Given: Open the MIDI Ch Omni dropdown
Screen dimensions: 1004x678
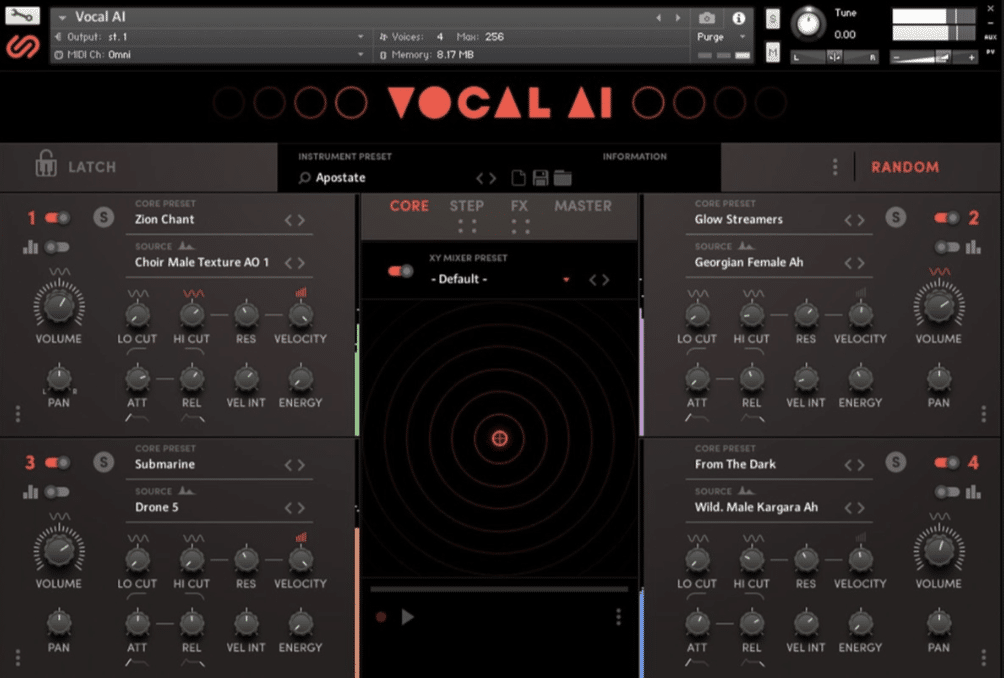Looking at the screenshot, I should click(360, 54).
